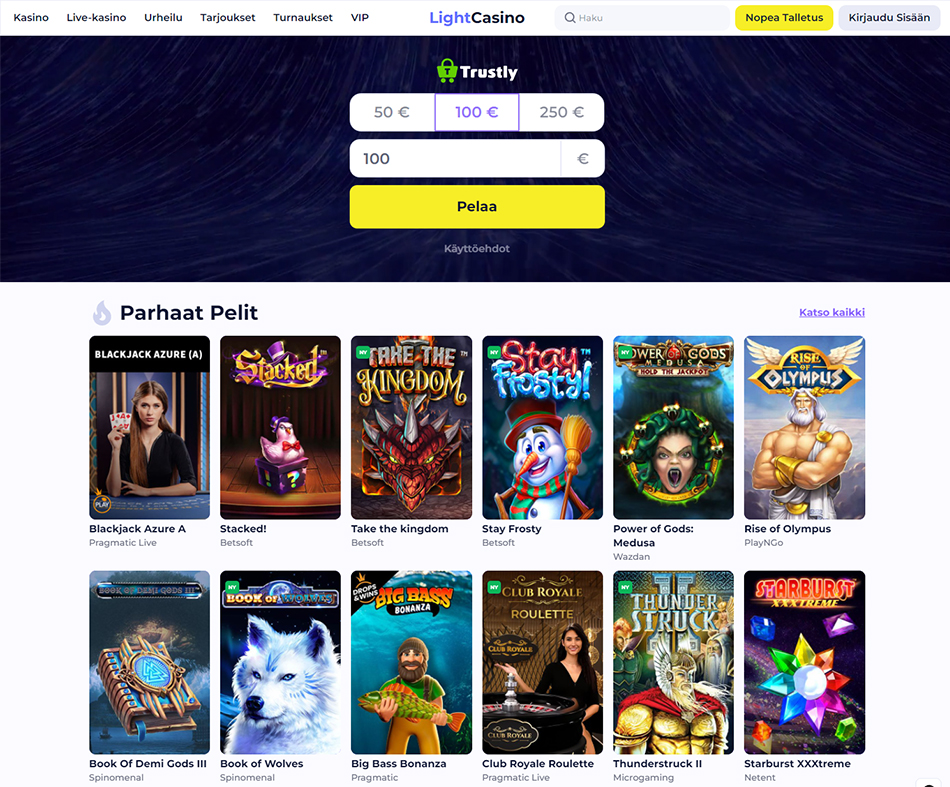Image resolution: width=950 pixels, height=787 pixels.
Task: Click the Nopea Talletus button
Action: (784, 18)
